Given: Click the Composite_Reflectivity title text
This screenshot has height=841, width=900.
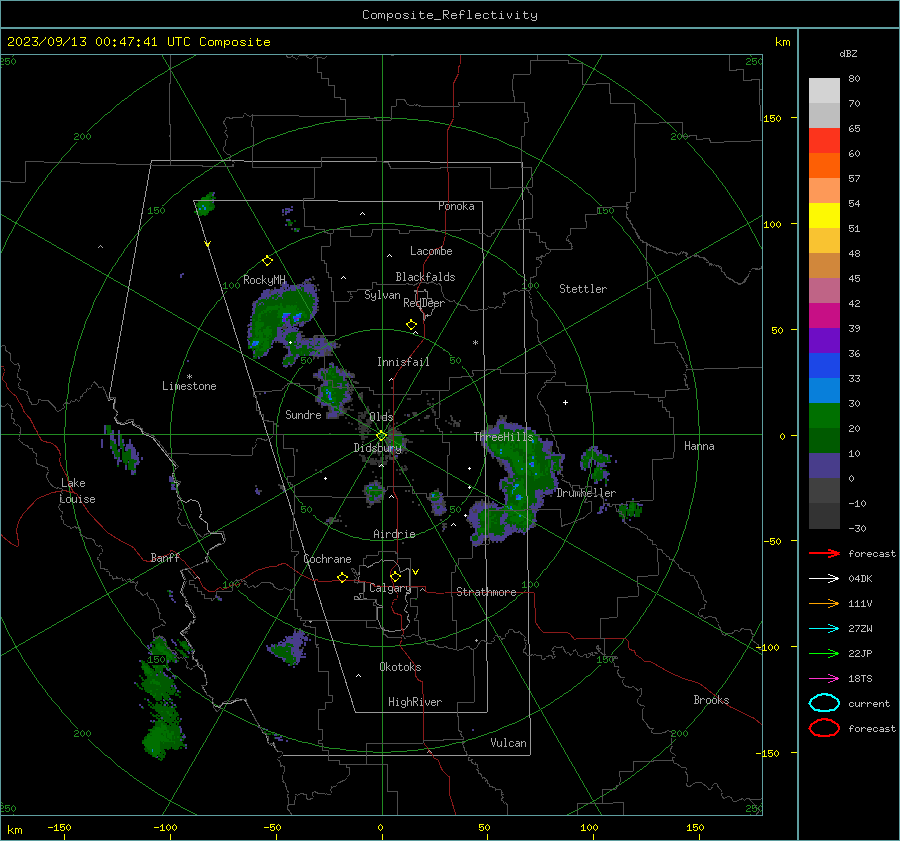Looking at the screenshot, I should (x=450, y=15).
